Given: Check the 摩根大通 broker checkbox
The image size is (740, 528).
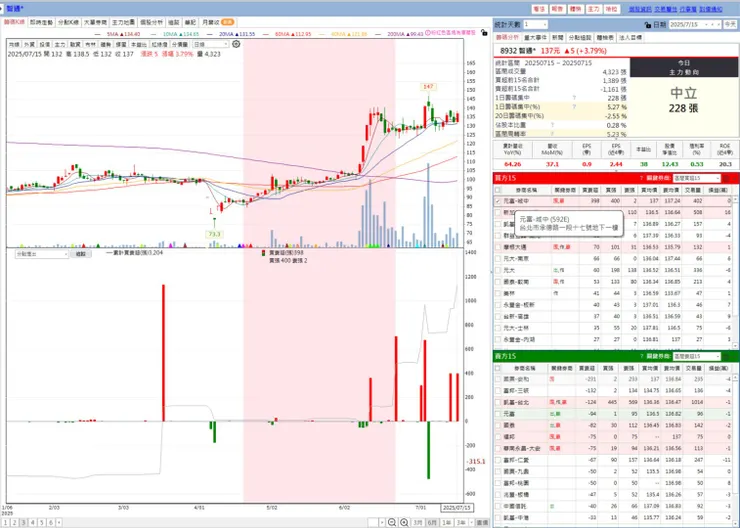Looking at the screenshot, I should 498,247.
